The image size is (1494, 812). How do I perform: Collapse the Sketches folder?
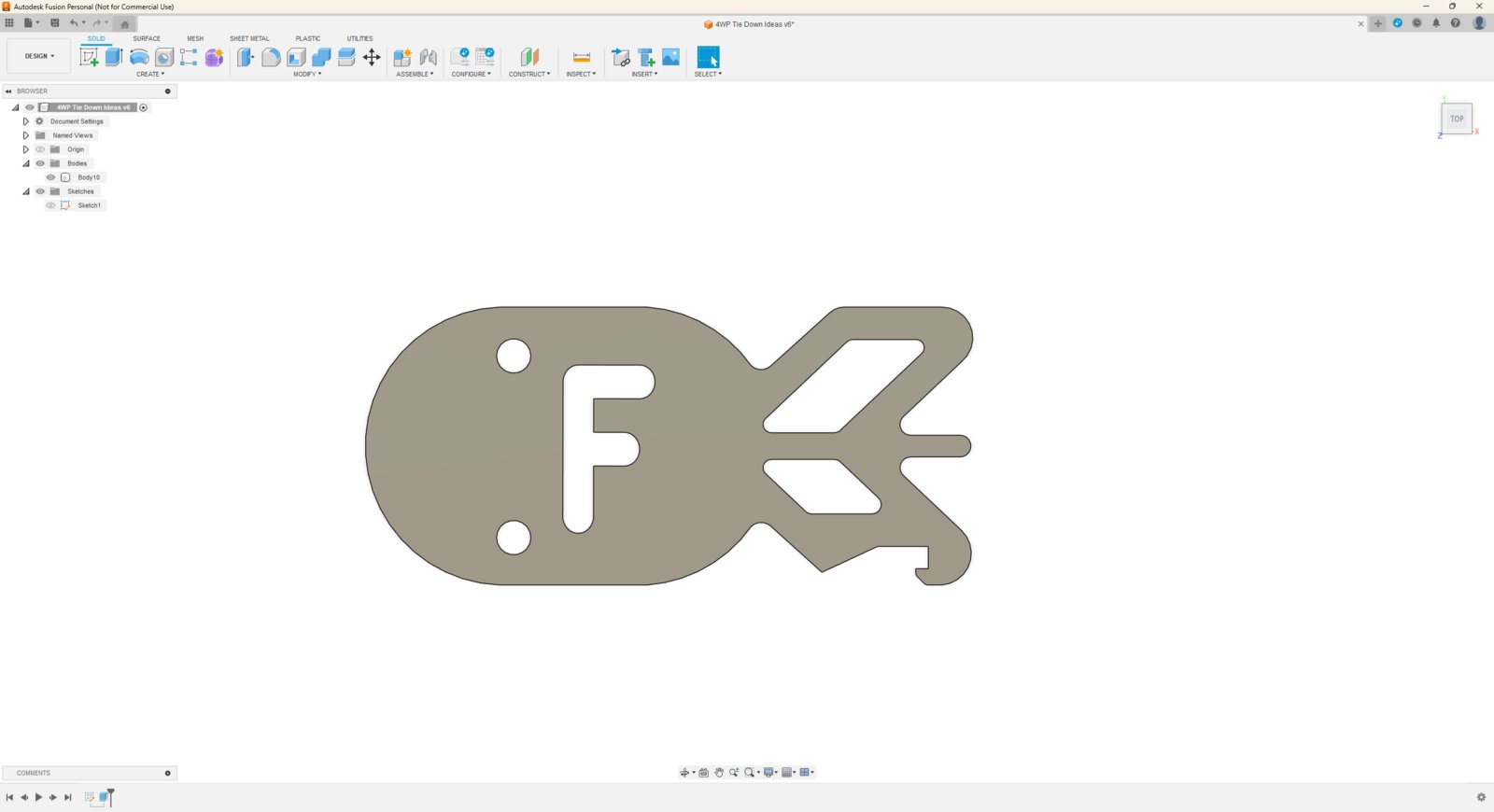pos(26,191)
